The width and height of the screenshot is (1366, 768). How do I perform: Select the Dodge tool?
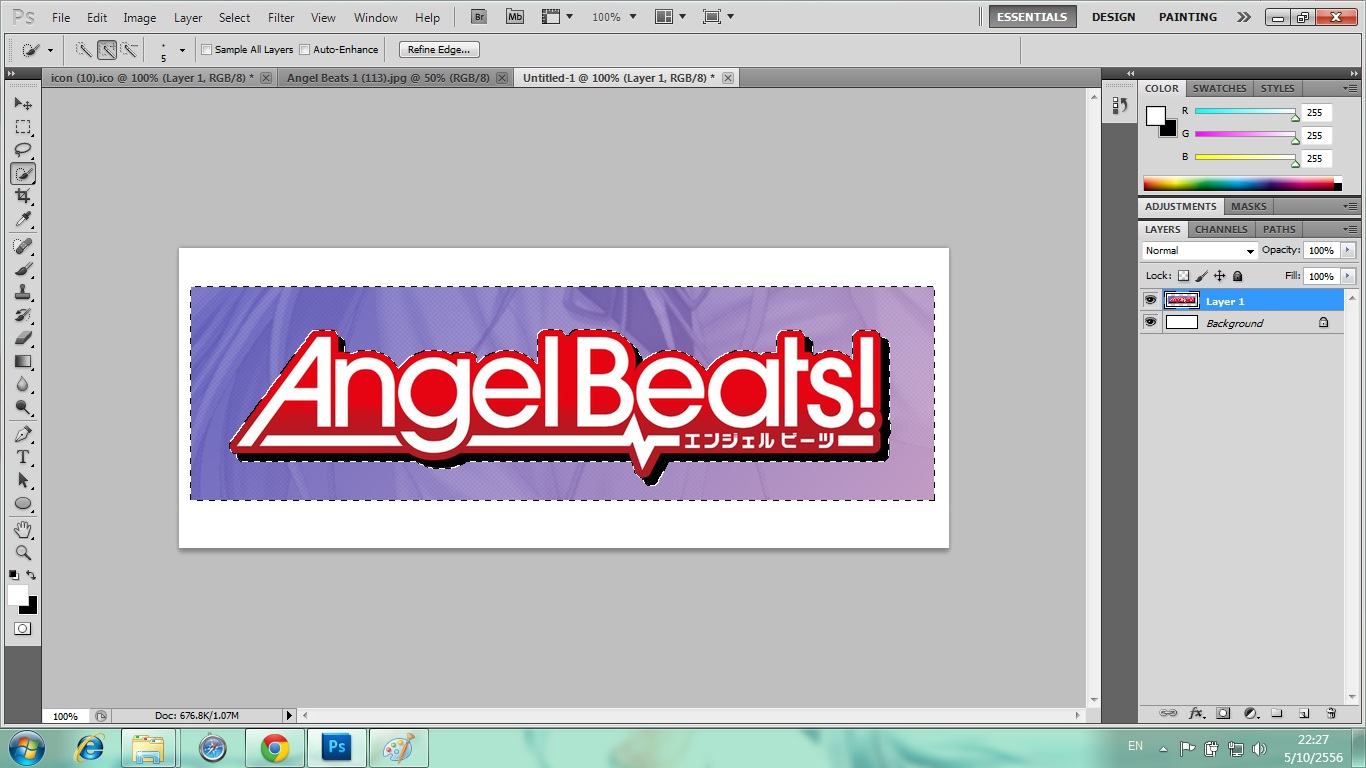pos(23,407)
